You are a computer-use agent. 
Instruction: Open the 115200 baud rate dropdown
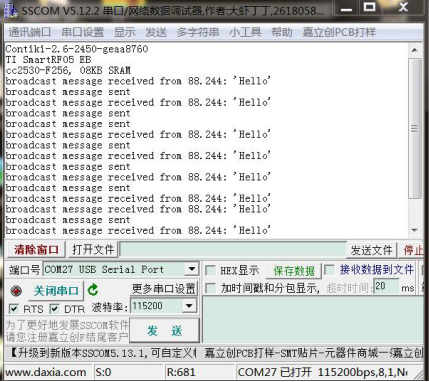[x=189, y=306]
